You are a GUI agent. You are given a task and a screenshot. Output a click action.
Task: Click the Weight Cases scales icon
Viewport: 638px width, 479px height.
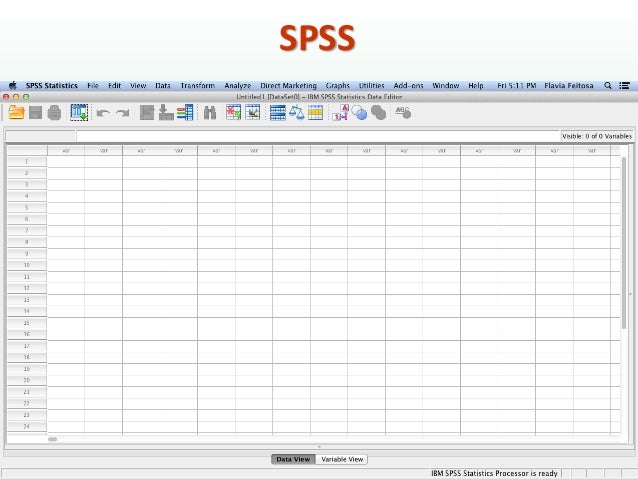pos(297,113)
